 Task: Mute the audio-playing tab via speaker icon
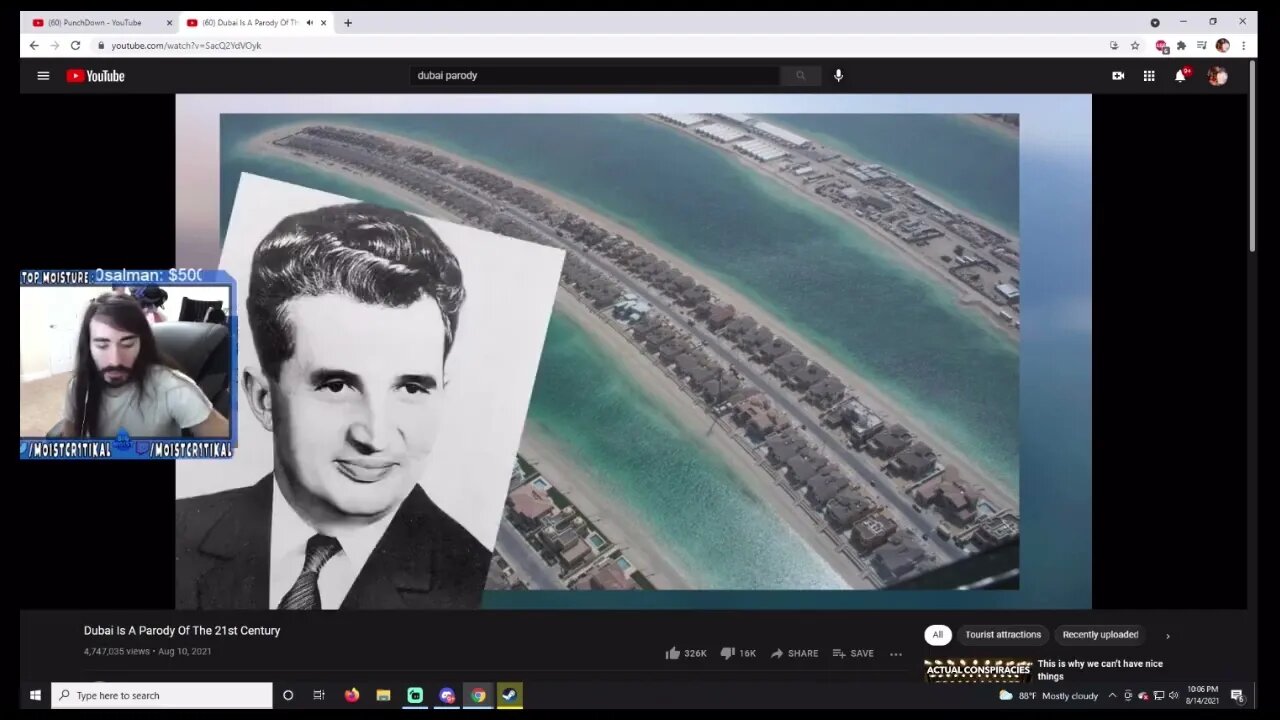pyautogui.click(x=309, y=22)
